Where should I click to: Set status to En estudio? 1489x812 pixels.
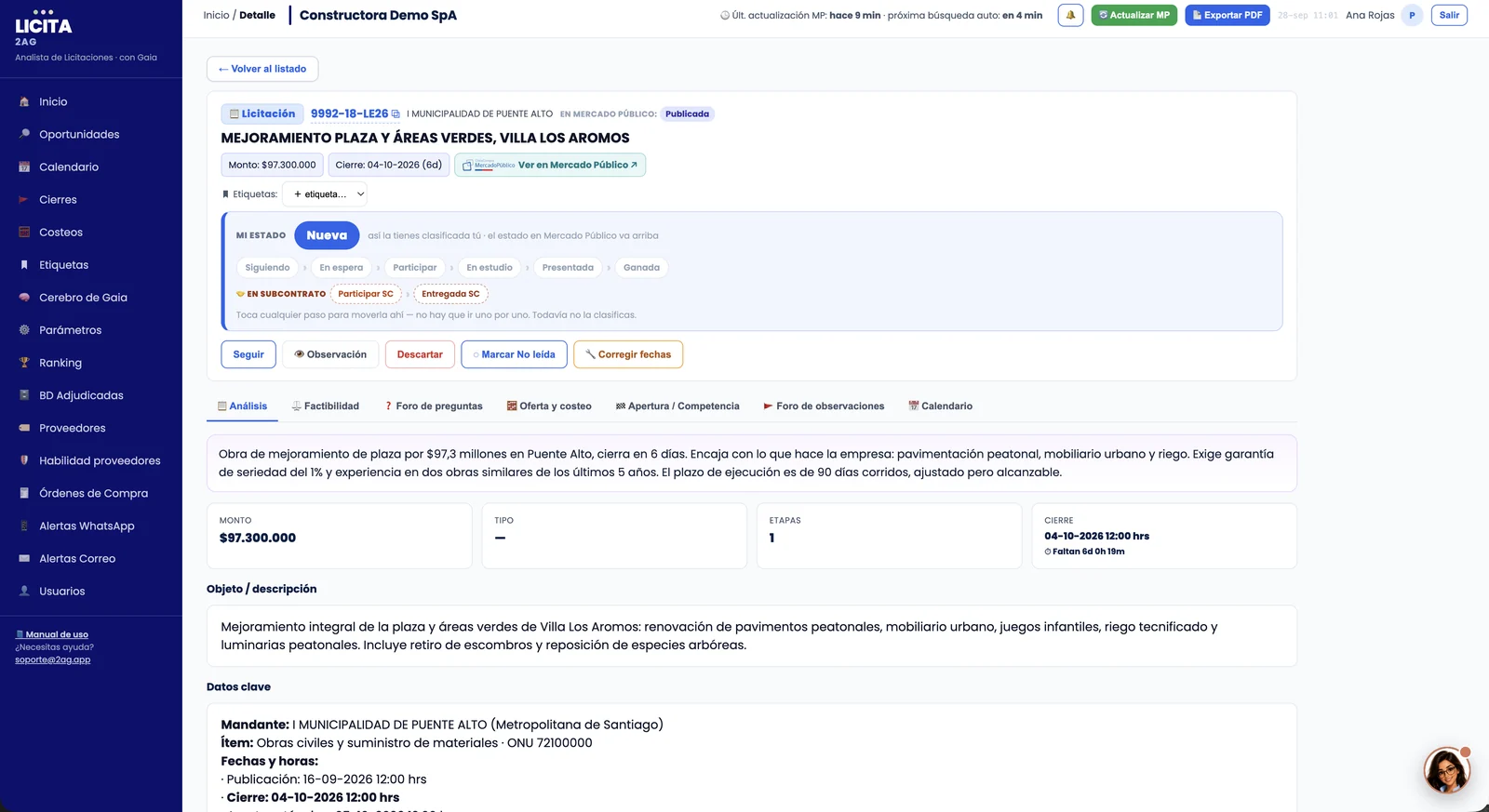click(490, 268)
